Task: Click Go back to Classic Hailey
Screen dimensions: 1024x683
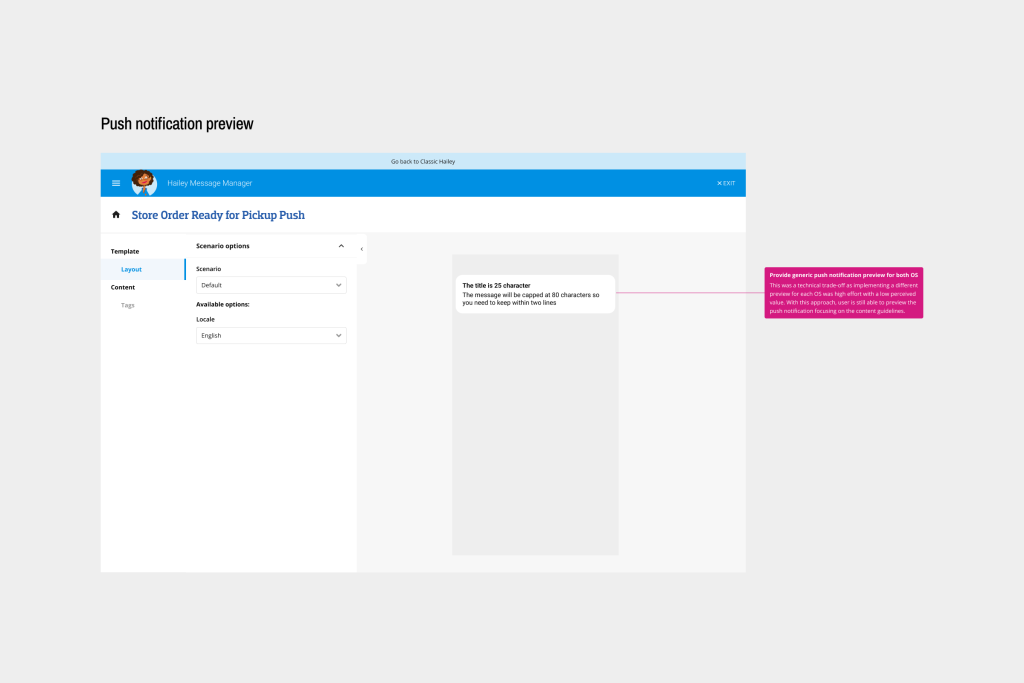Action: tap(422, 161)
